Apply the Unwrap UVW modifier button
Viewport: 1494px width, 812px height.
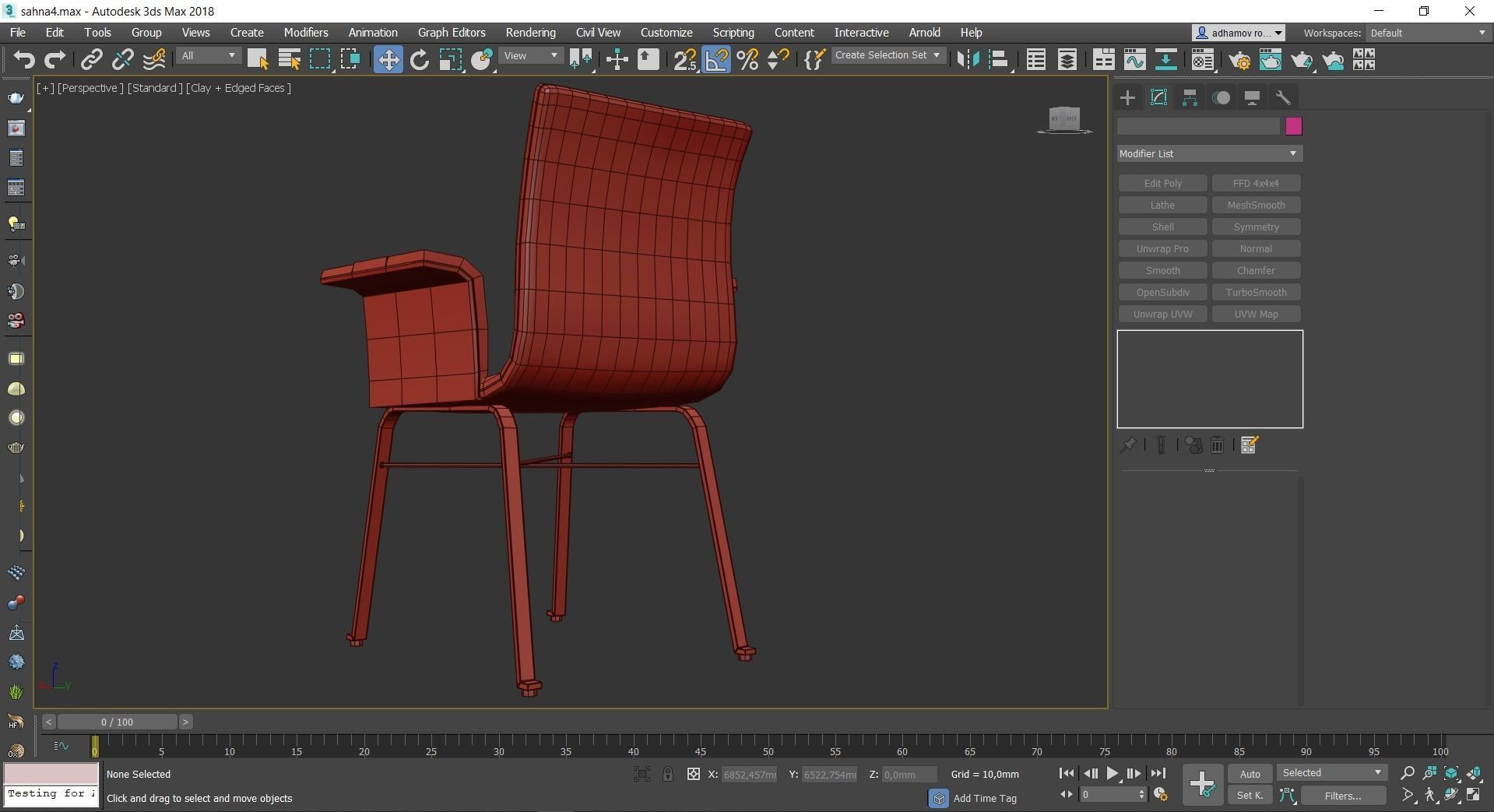[x=1162, y=314]
